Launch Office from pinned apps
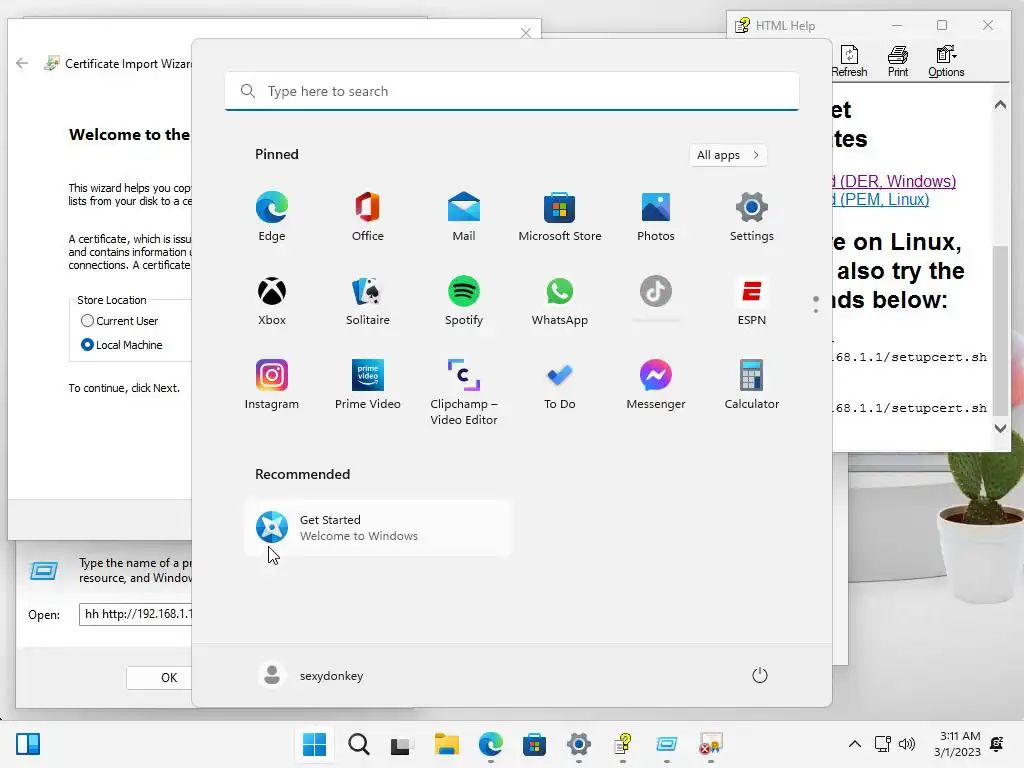 coord(368,216)
